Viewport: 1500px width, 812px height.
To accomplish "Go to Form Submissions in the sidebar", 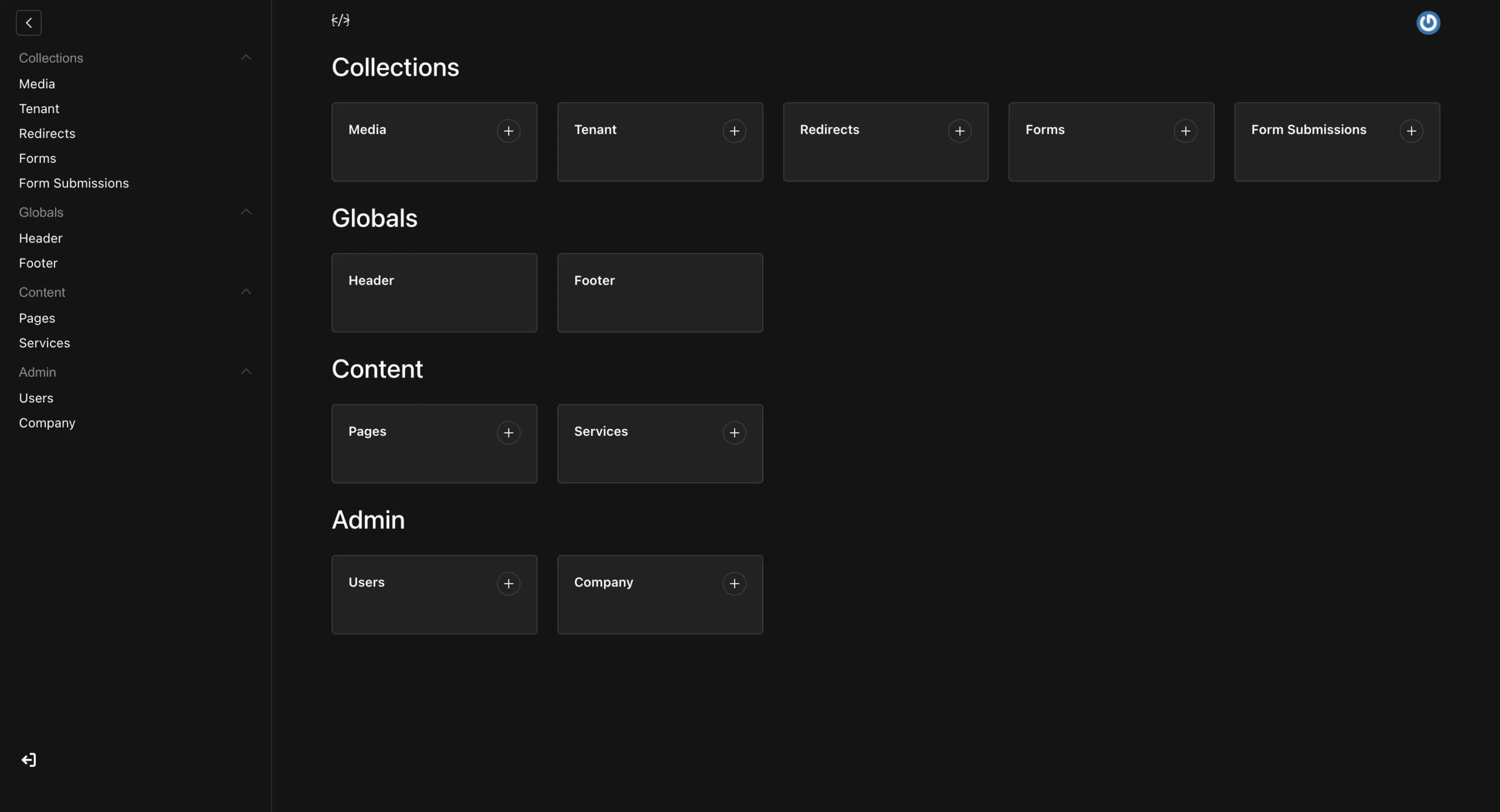I will pyautogui.click(x=74, y=183).
